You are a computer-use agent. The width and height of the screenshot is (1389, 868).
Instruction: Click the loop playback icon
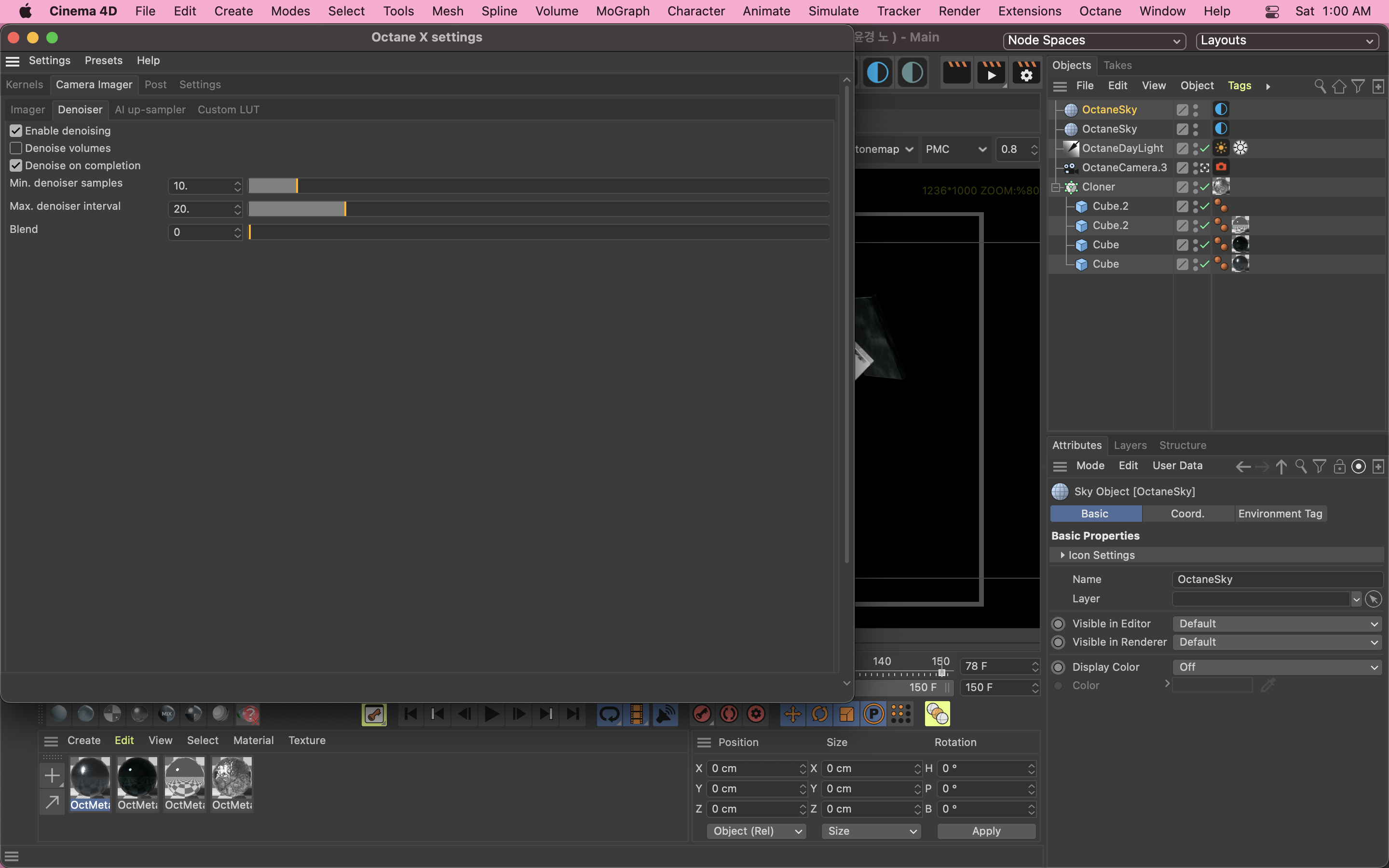point(609,714)
